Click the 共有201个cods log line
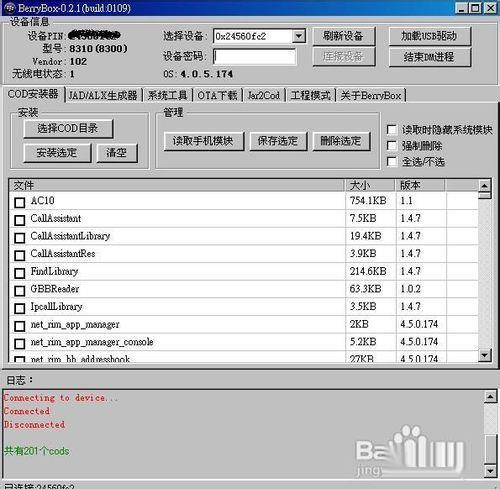500x489 pixels. pyautogui.click(x=37, y=451)
